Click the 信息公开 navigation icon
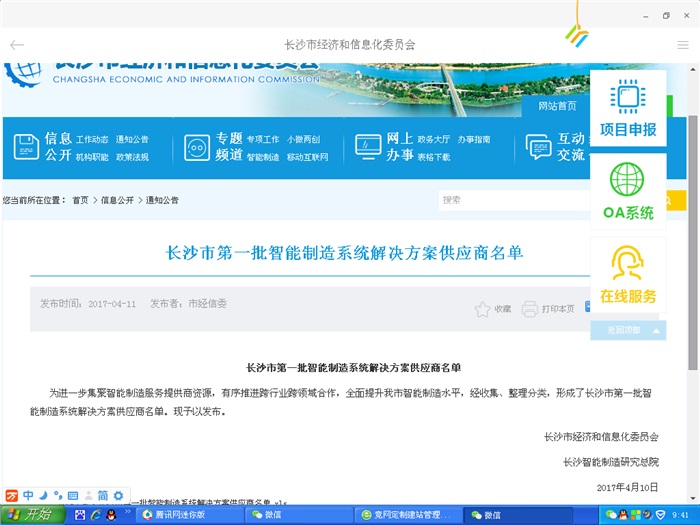Screen dimensions: 700x525 pos(26,147)
